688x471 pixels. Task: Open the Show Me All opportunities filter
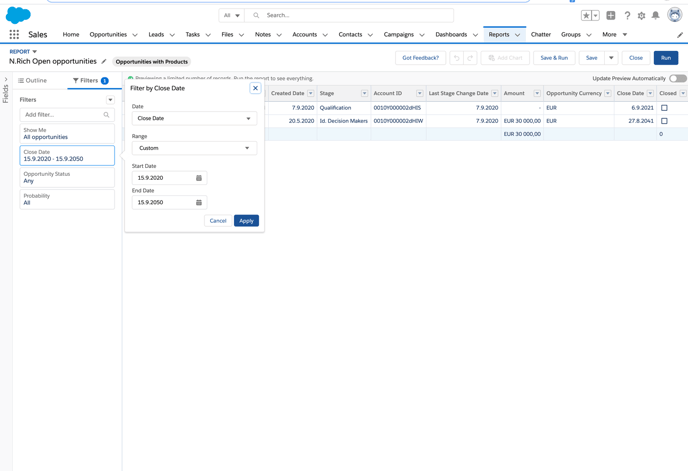click(x=67, y=133)
